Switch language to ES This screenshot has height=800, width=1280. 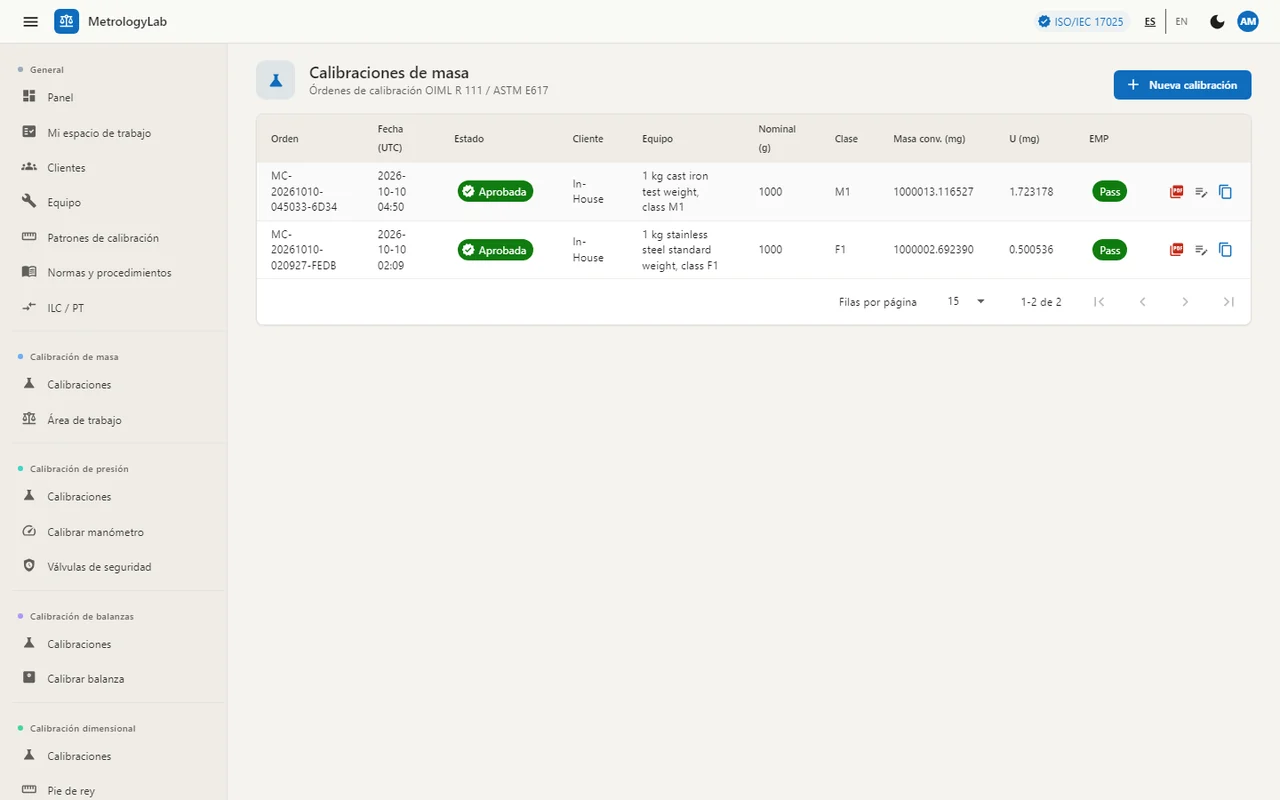point(1150,21)
